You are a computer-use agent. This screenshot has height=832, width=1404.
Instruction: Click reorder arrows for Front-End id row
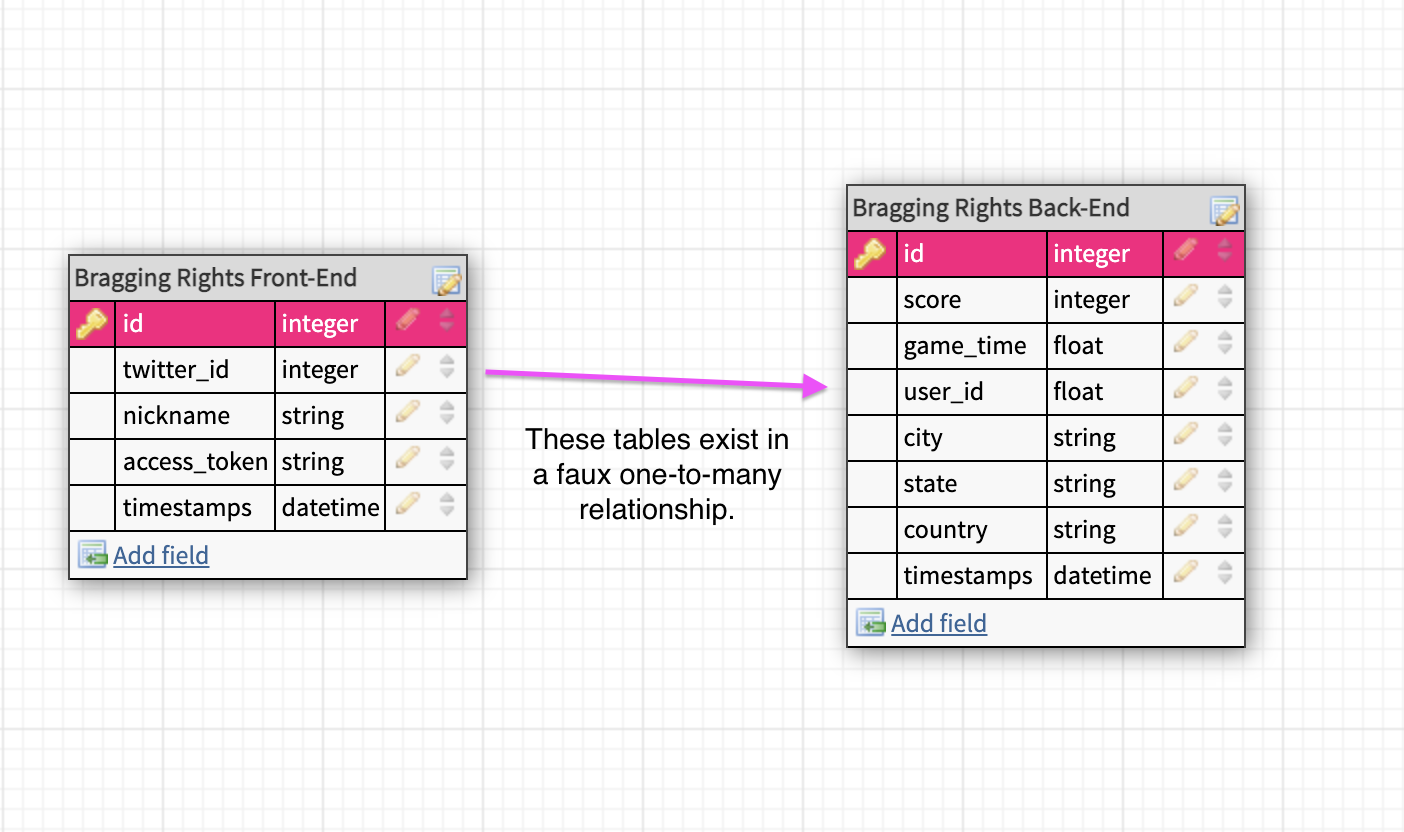[447, 321]
